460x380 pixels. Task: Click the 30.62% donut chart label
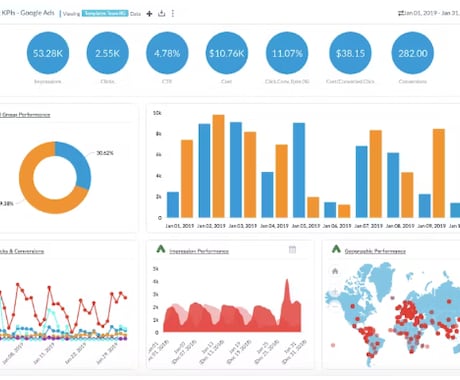tap(105, 153)
